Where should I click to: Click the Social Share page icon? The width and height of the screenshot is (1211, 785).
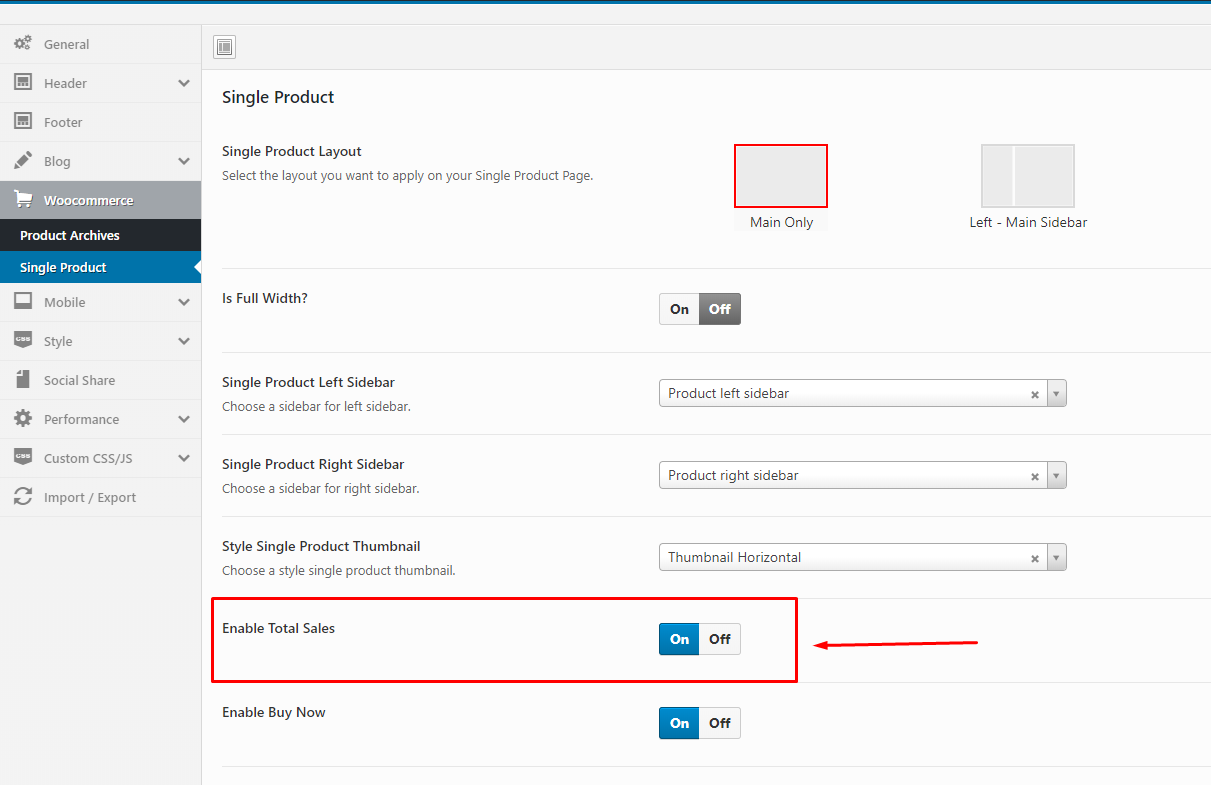tap(23, 380)
